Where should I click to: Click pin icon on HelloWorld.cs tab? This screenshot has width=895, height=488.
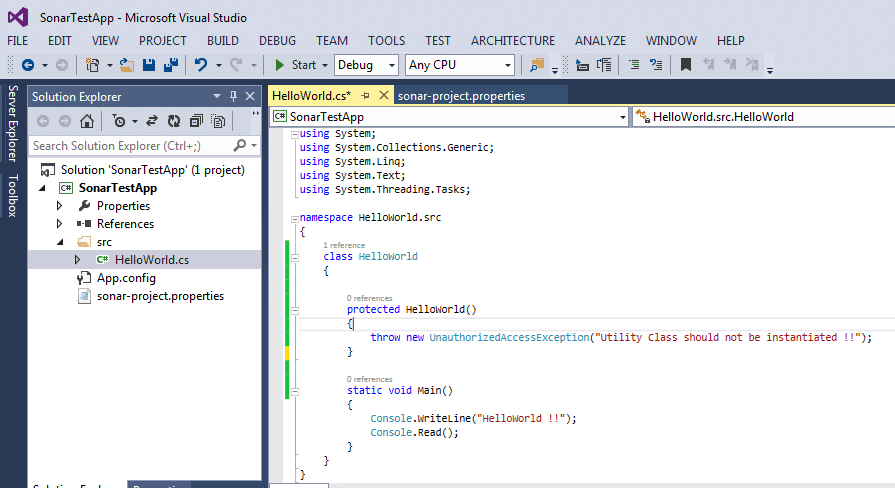tap(365, 95)
